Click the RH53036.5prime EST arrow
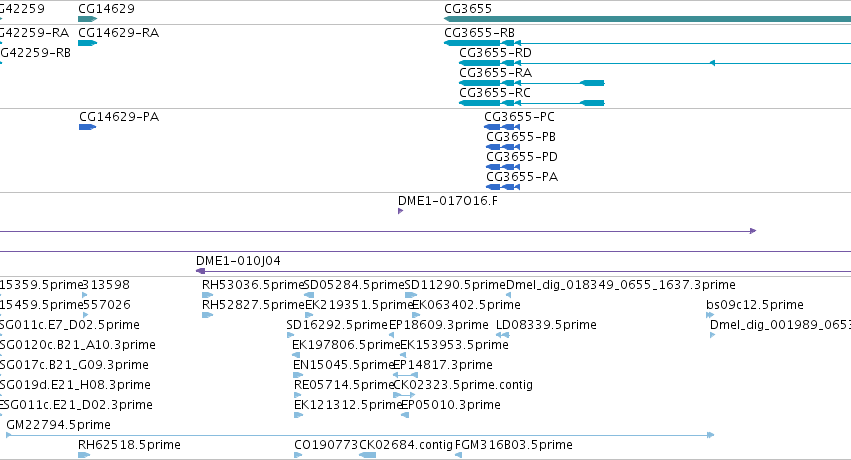The width and height of the screenshot is (851, 460). [x=207, y=295]
